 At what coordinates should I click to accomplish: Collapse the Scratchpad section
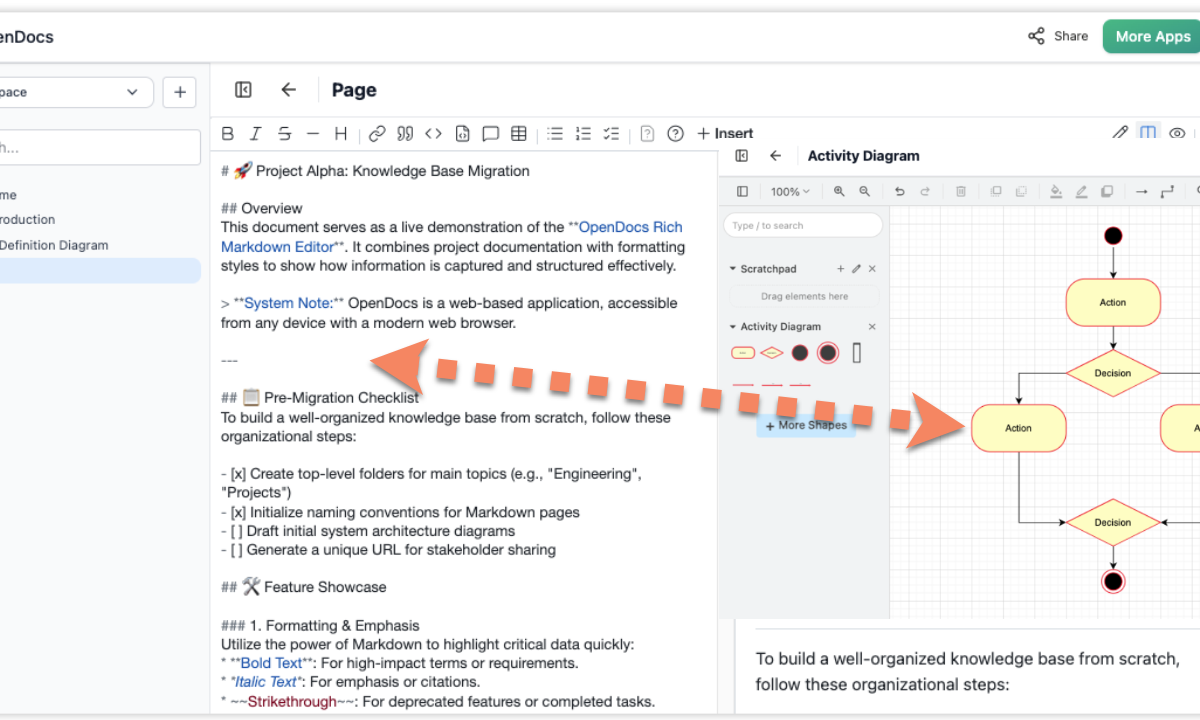(733, 268)
